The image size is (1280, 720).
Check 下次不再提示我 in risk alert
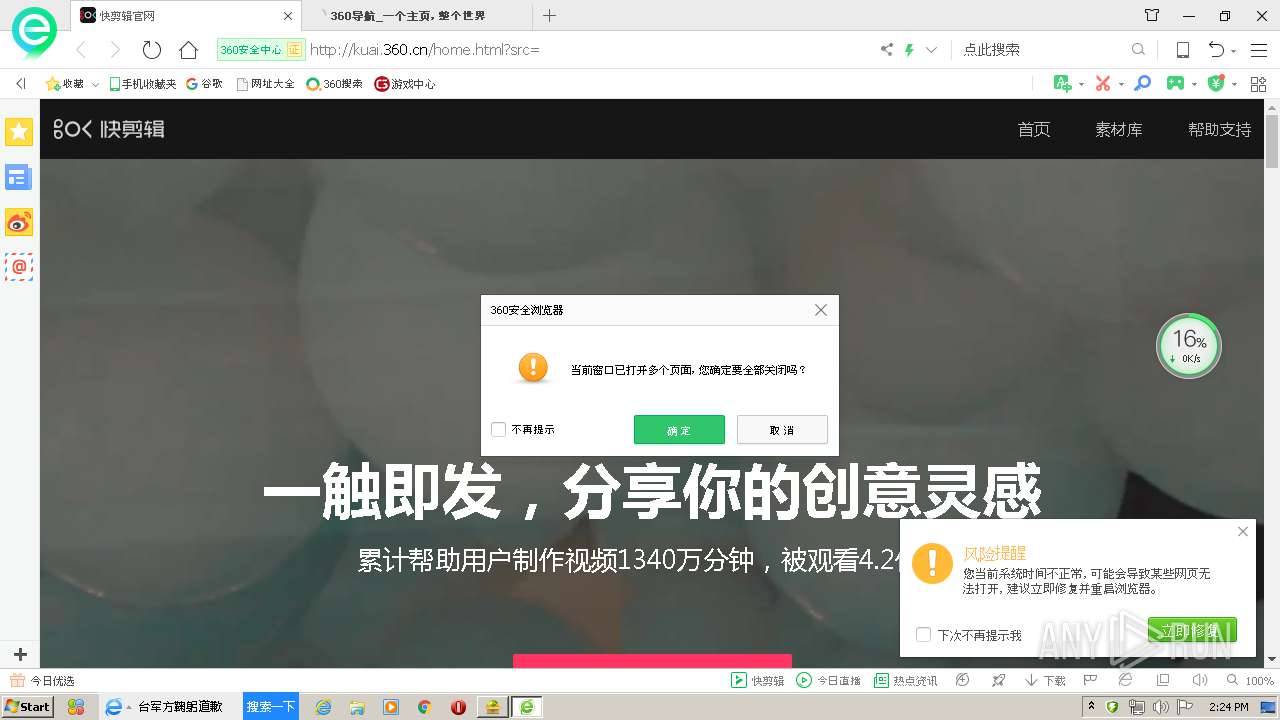click(923, 634)
